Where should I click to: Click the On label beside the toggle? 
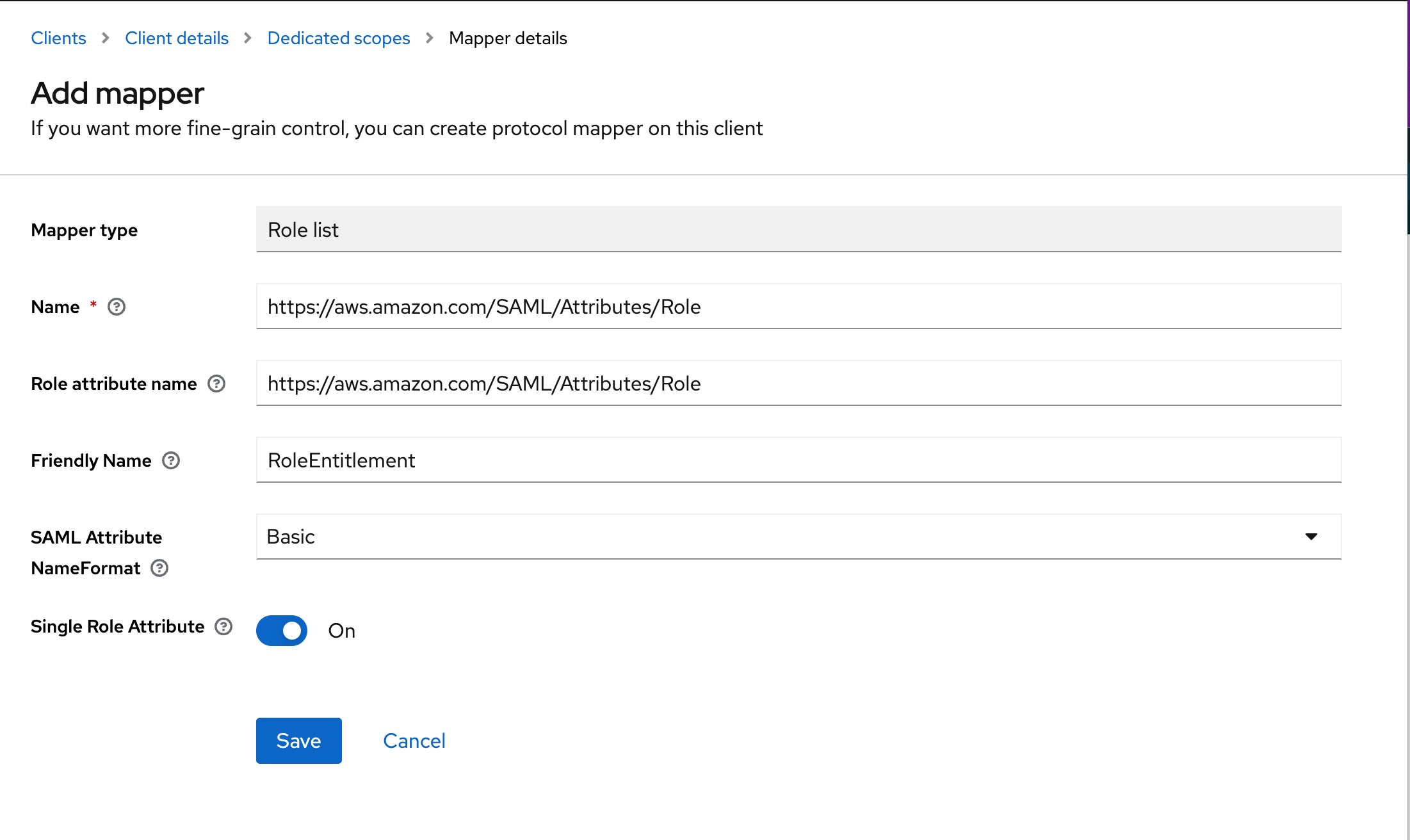[341, 631]
